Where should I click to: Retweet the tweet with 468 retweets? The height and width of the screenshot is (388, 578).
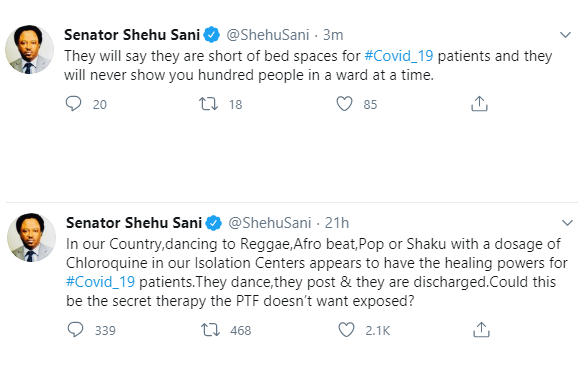click(x=210, y=330)
